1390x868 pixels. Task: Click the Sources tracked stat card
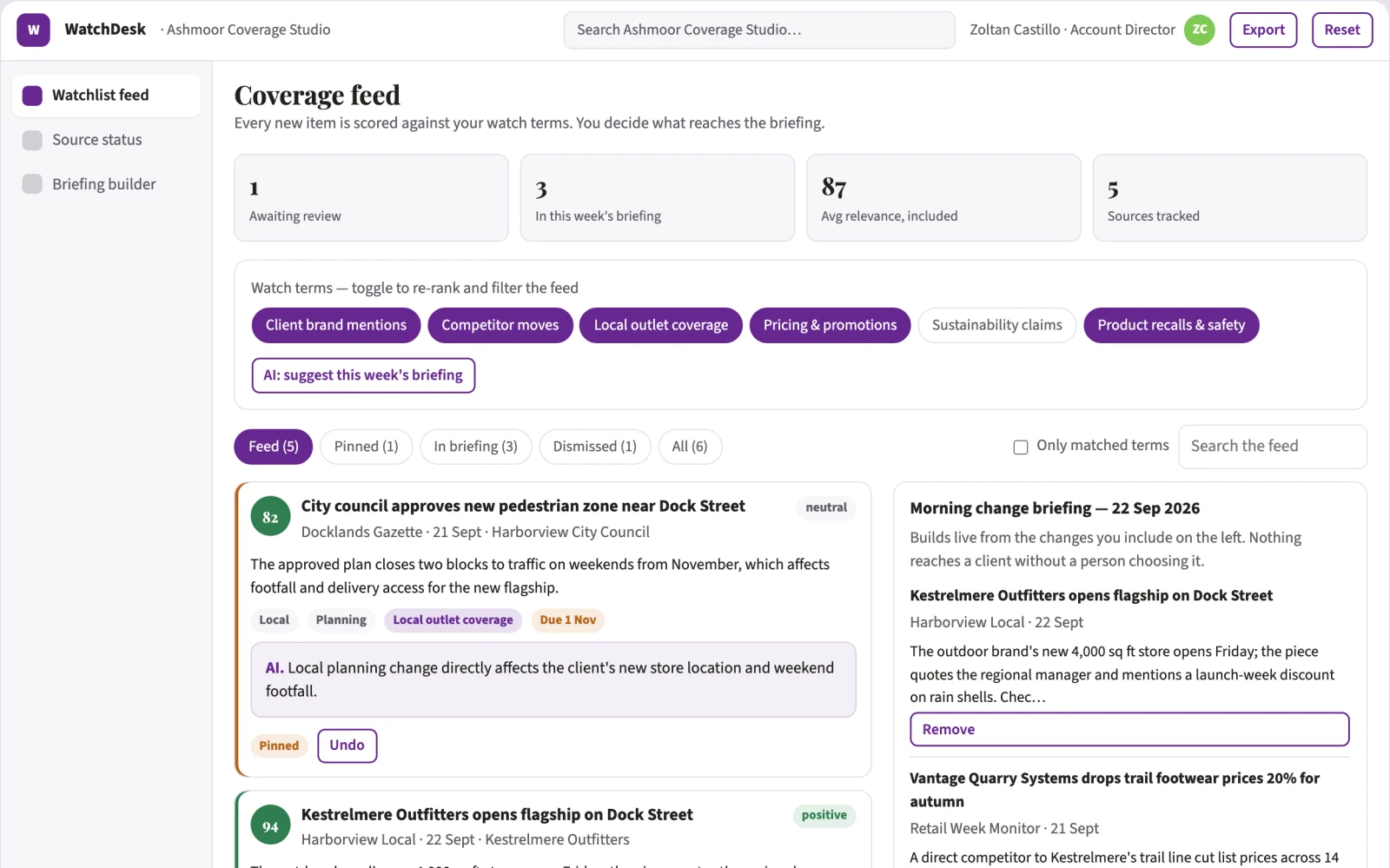click(x=1230, y=198)
